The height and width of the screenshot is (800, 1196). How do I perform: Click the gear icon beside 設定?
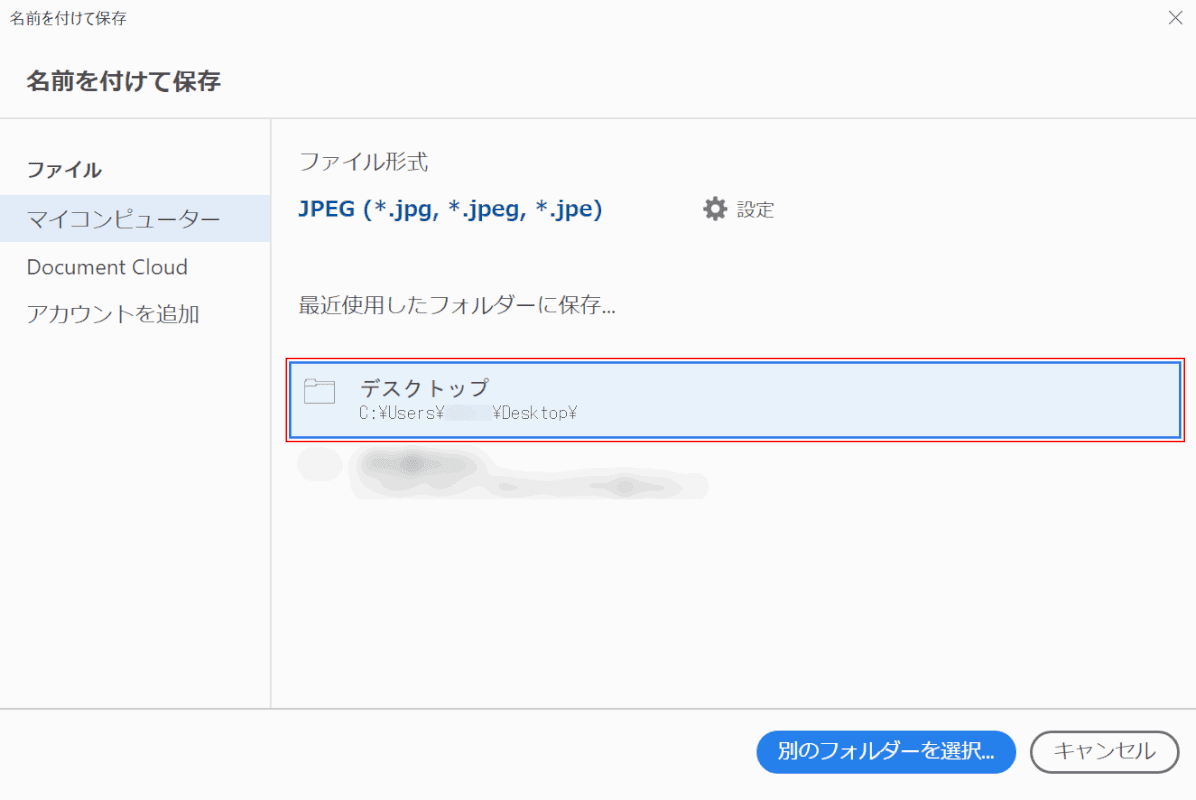[x=715, y=209]
